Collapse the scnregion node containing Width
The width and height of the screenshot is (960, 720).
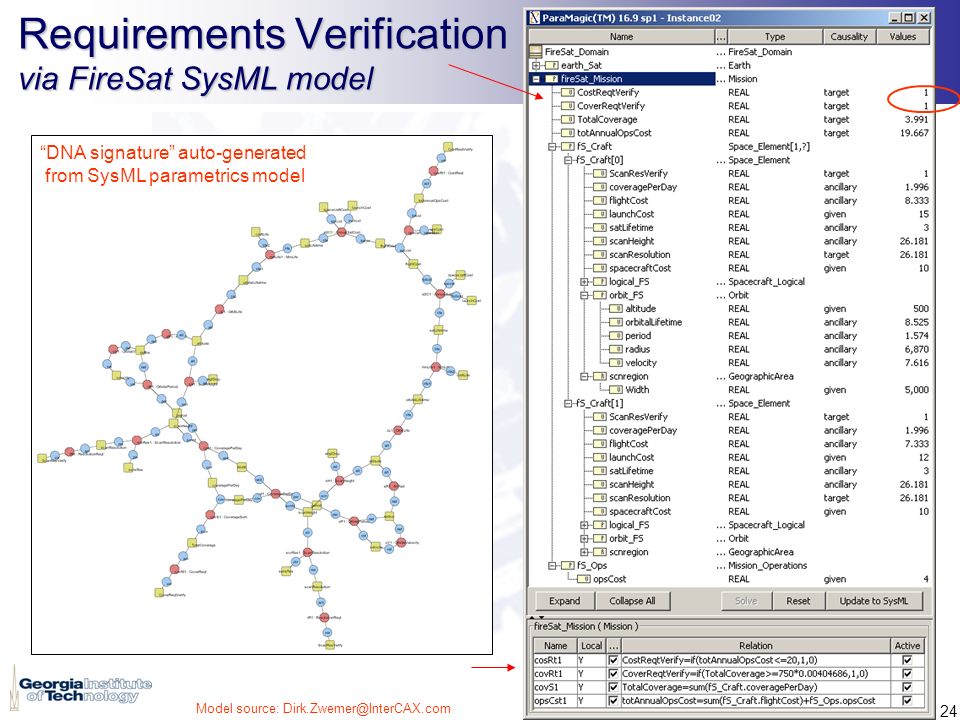[x=584, y=376]
